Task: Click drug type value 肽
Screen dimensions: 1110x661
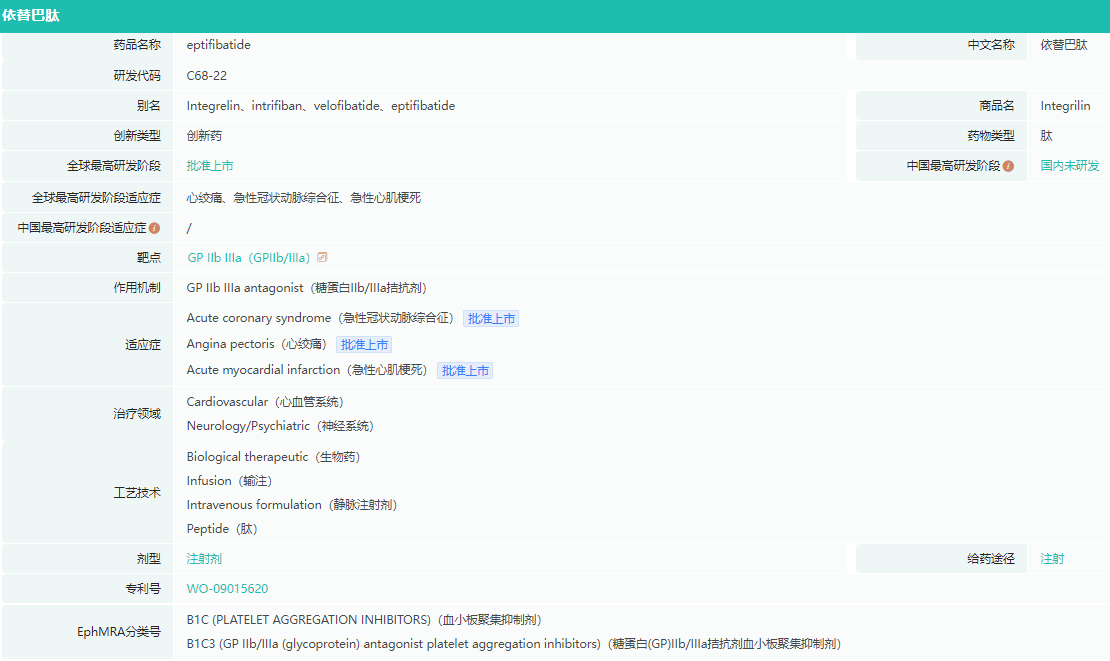Action: (x=1046, y=135)
